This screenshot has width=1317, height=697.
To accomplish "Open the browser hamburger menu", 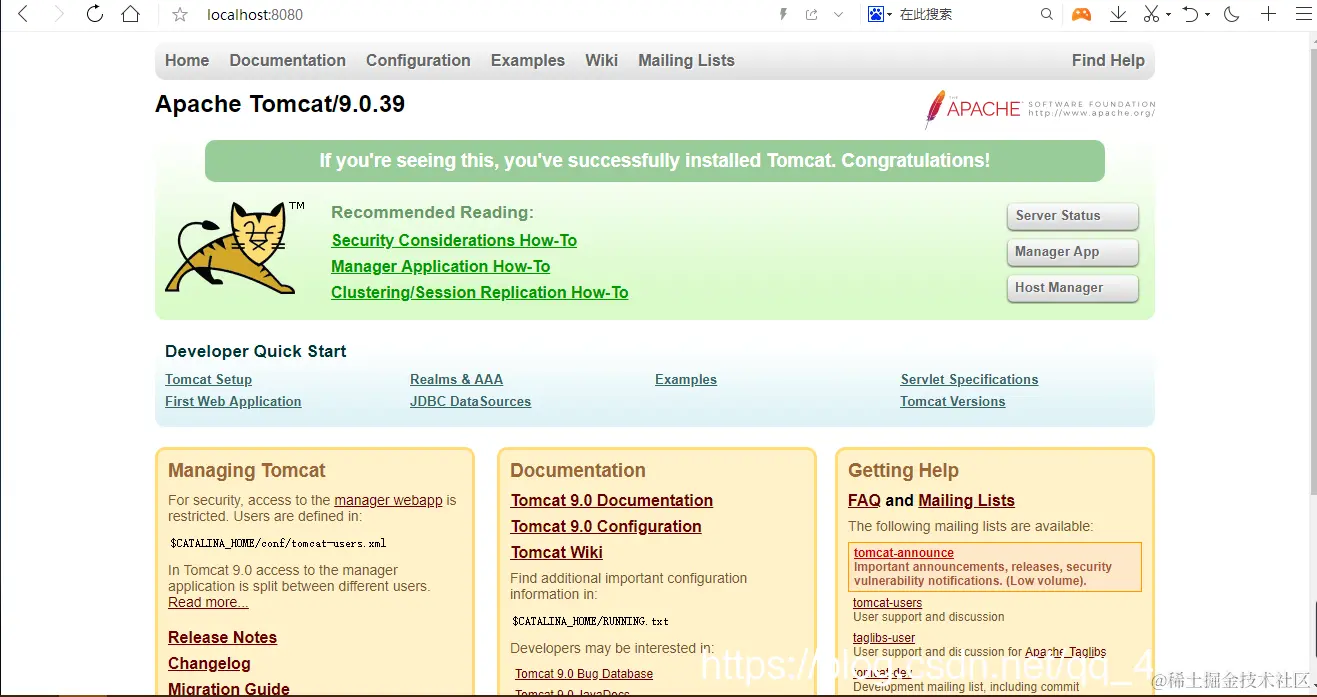I will [x=1303, y=14].
